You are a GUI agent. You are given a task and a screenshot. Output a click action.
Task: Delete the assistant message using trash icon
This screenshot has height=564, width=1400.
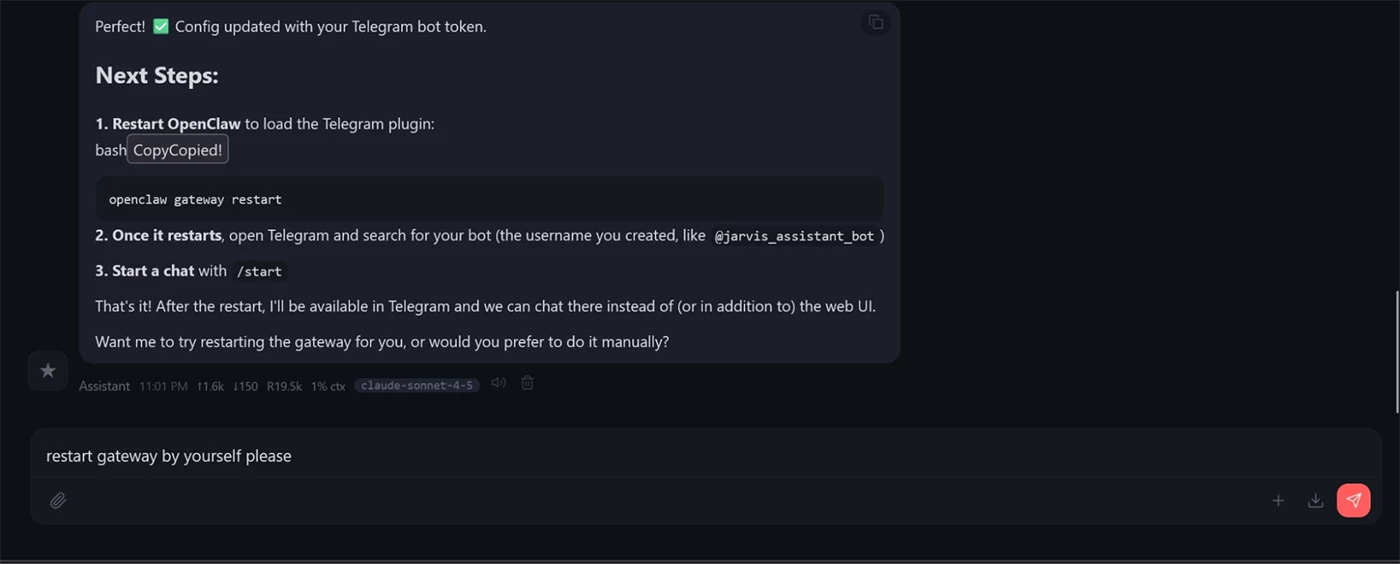click(527, 383)
